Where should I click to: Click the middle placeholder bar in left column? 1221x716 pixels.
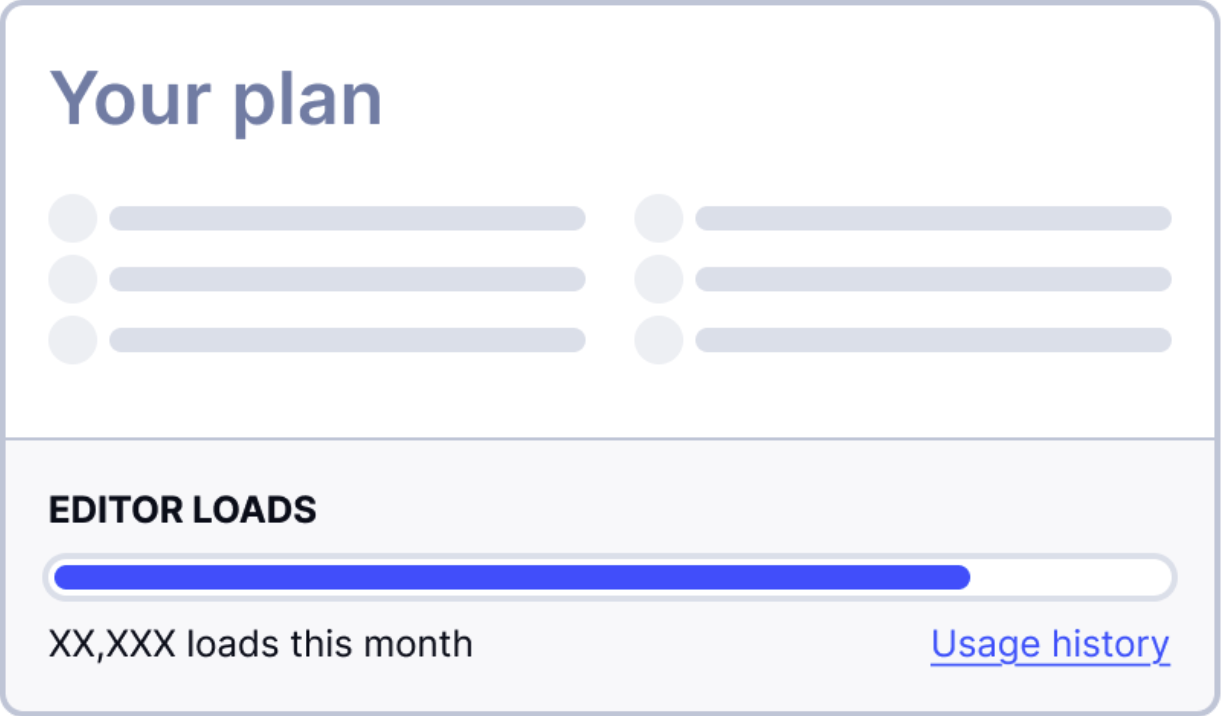click(349, 279)
